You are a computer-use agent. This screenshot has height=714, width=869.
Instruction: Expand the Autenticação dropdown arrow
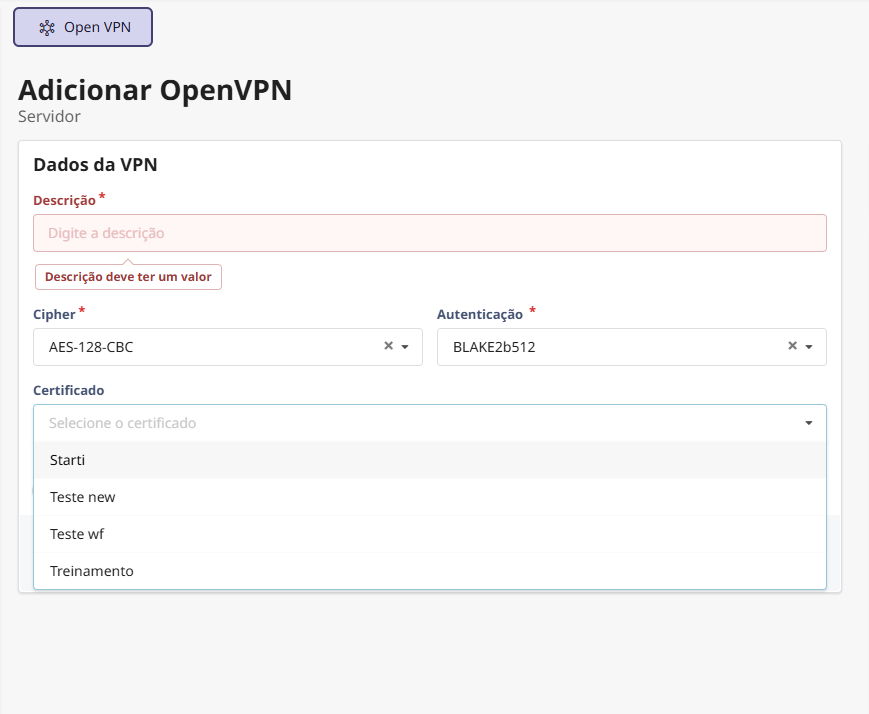click(809, 347)
